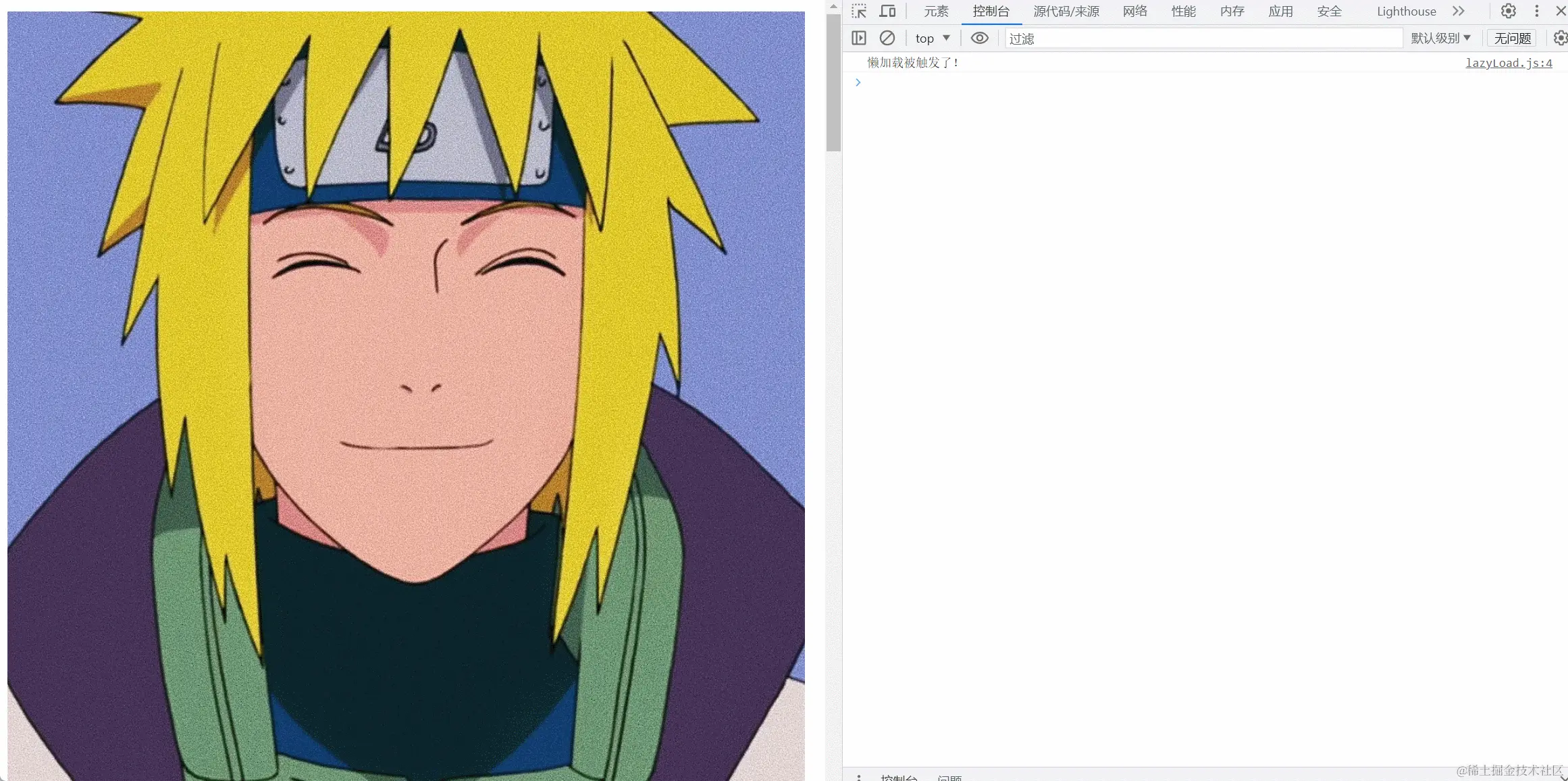Switch to the 元素 tab
The height and width of the screenshot is (781, 1568).
coord(936,11)
